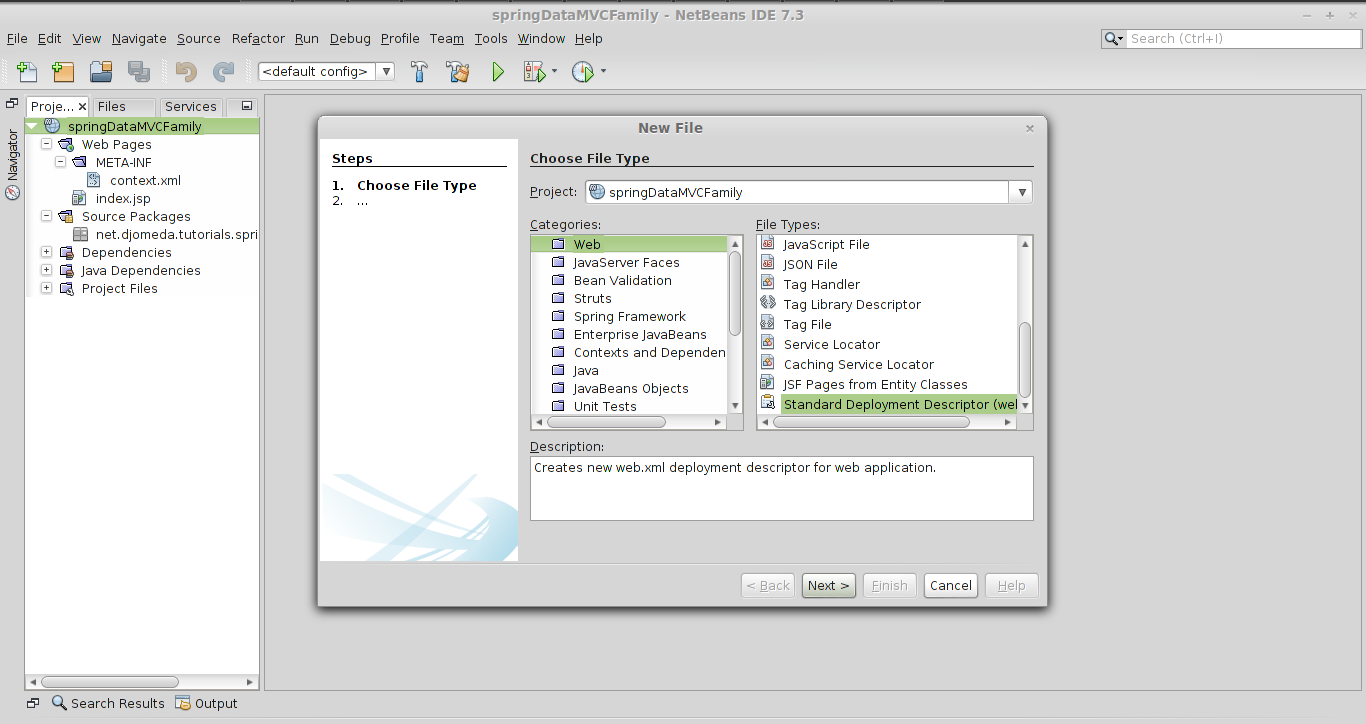Select the Enterprise JavaBeans category

(x=640, y=334)
